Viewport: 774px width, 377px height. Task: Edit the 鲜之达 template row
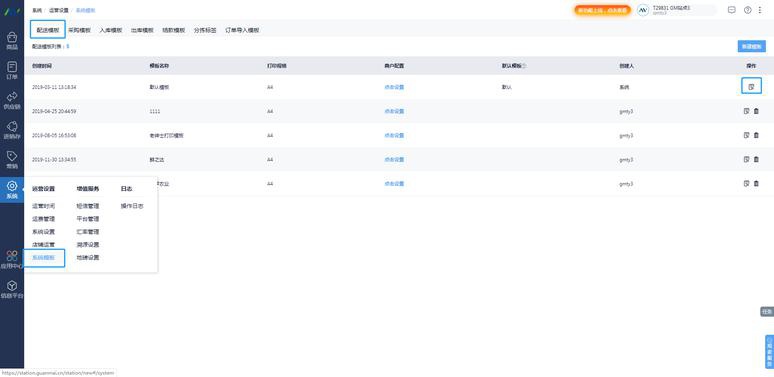(746, 159)
